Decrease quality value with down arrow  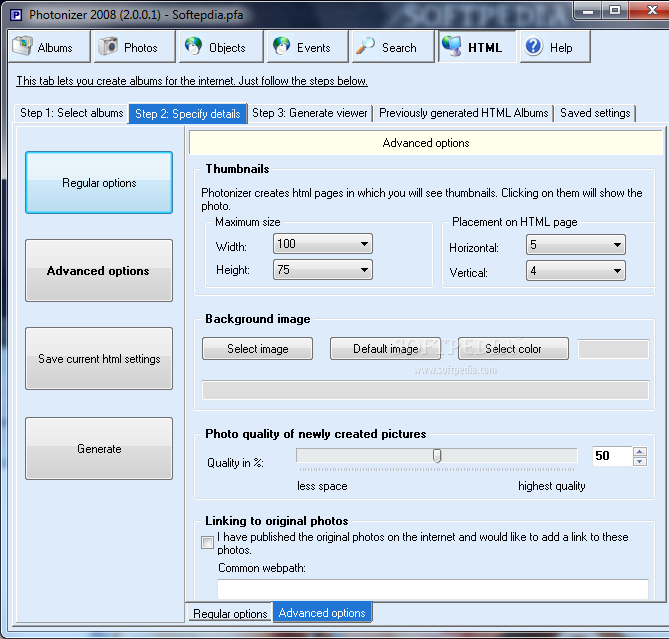pyautogui.click(x=640, y=461)
